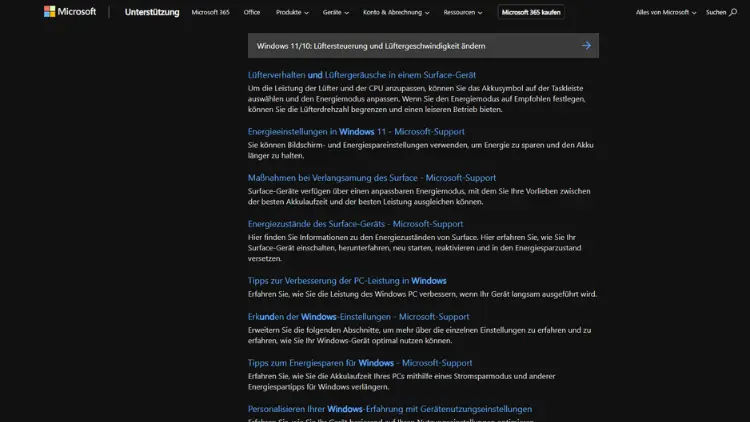The image size is (750, 422).
Task: Open Personalisieren Ihrer Windows-Erfahrung result
Action: (x=390, y=409)
